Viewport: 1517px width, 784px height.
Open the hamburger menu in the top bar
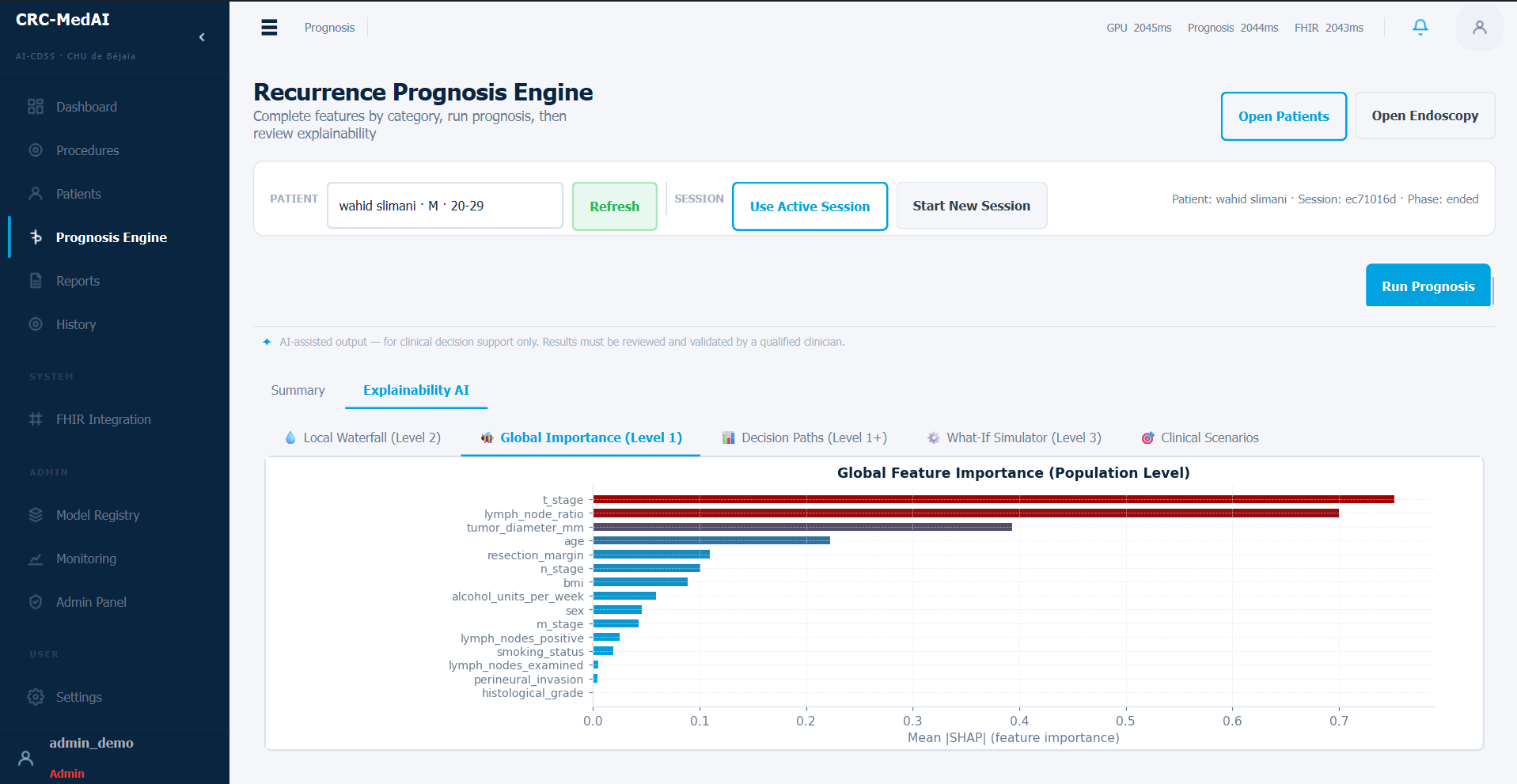click(269, 28)
